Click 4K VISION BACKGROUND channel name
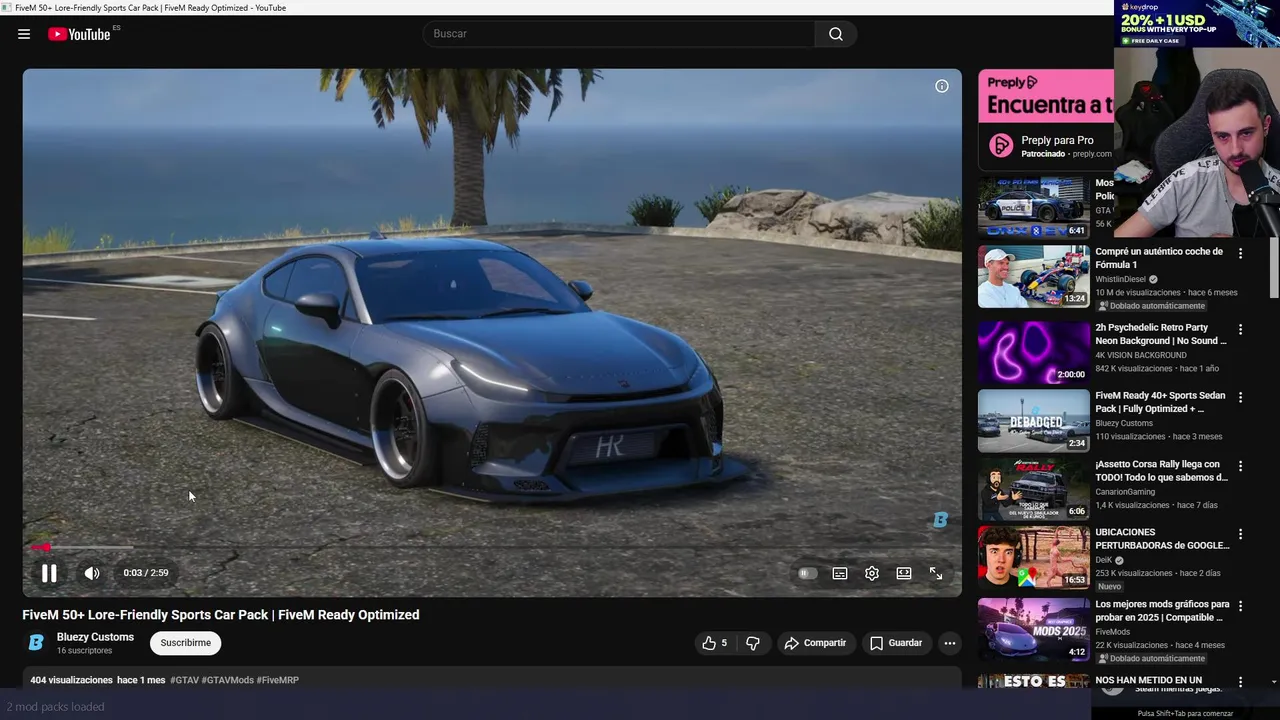This screenshot has width=1280, height=720. pos(1141,355)
